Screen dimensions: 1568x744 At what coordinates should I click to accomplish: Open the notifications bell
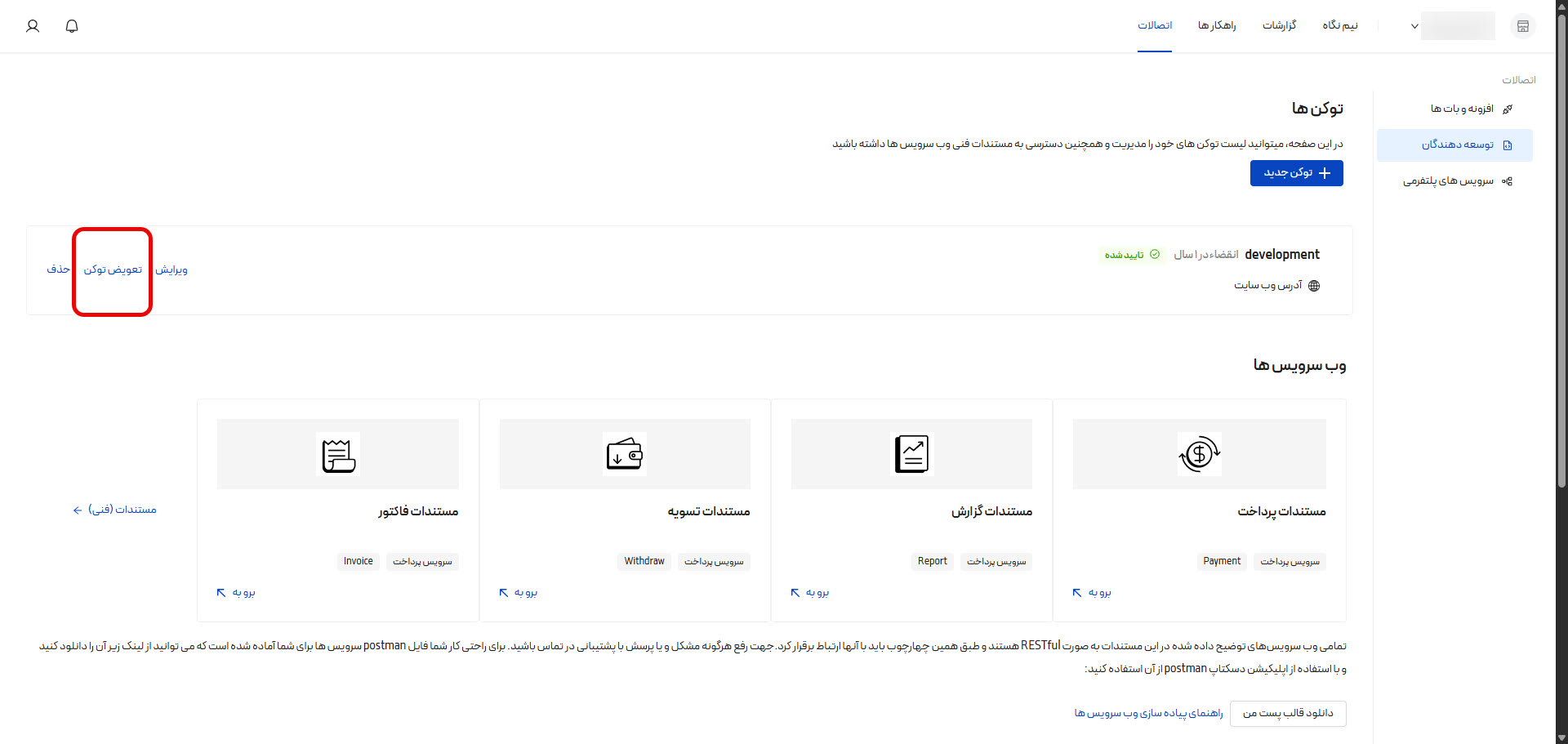pyautogui.click(x=72, y=26)
